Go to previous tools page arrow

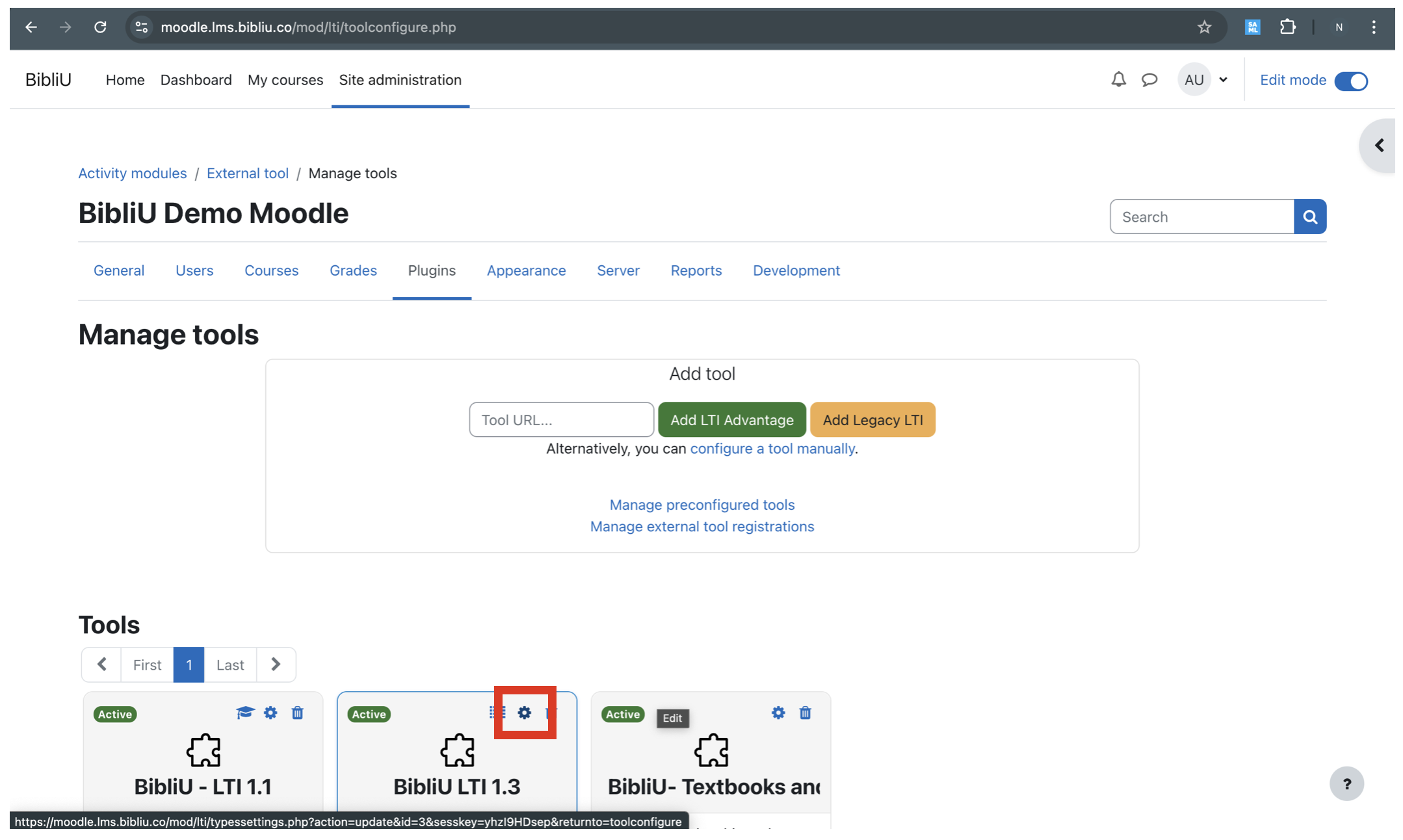[101, 664]
